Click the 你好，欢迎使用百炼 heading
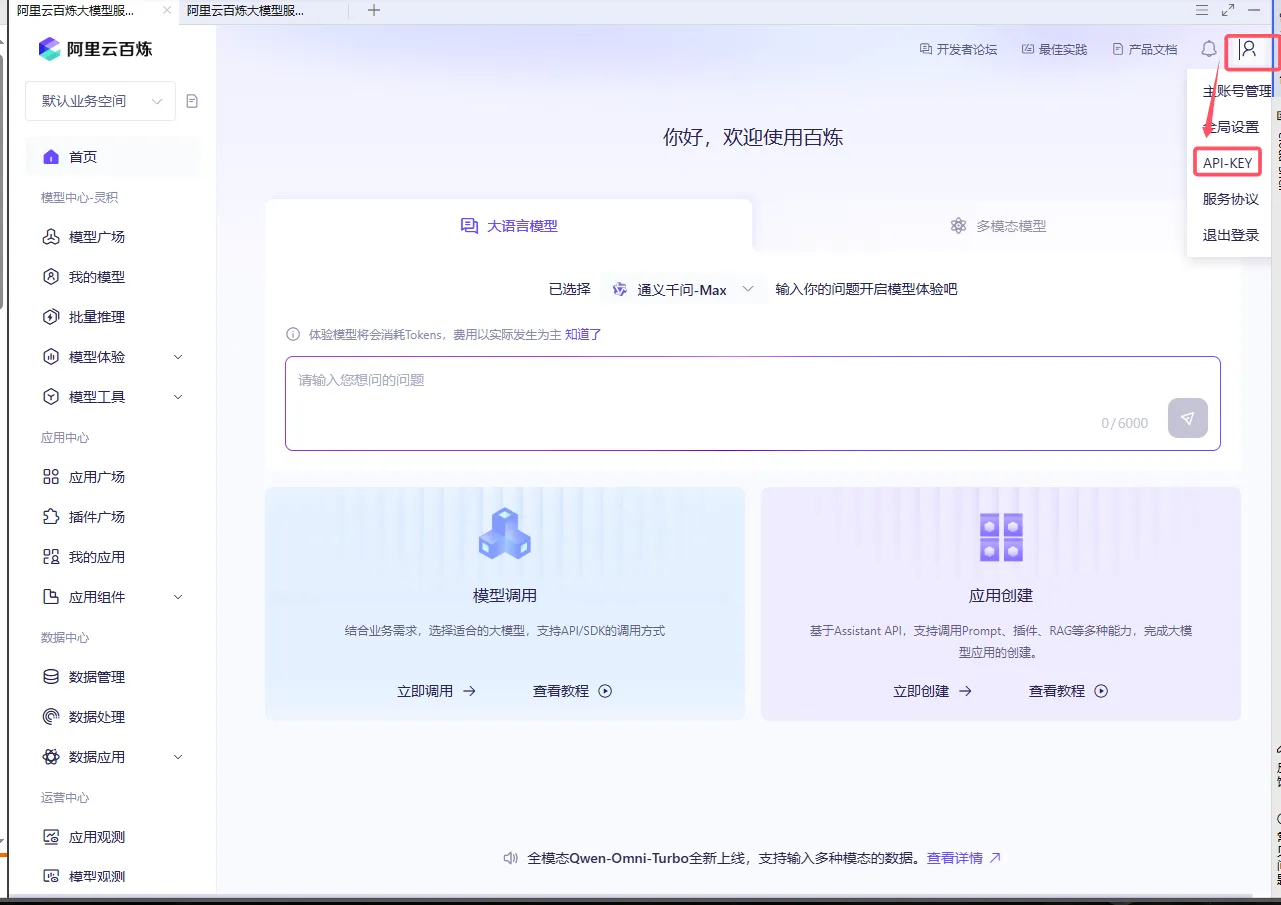The height and width of the screenshot is (905, 1281). pyautogui.click(x=753, y=137)
